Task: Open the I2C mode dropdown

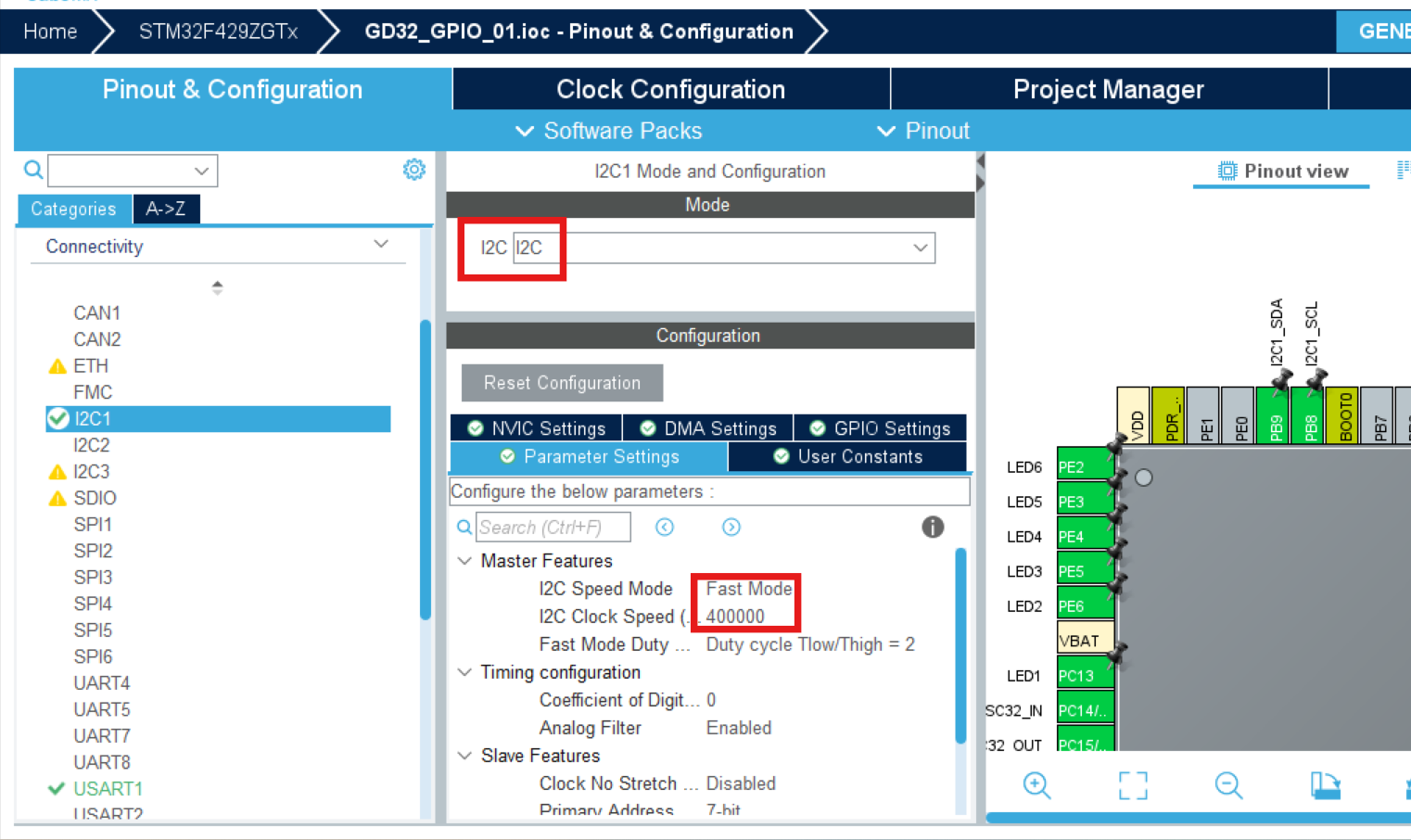Action: click(x=920, y=248)
